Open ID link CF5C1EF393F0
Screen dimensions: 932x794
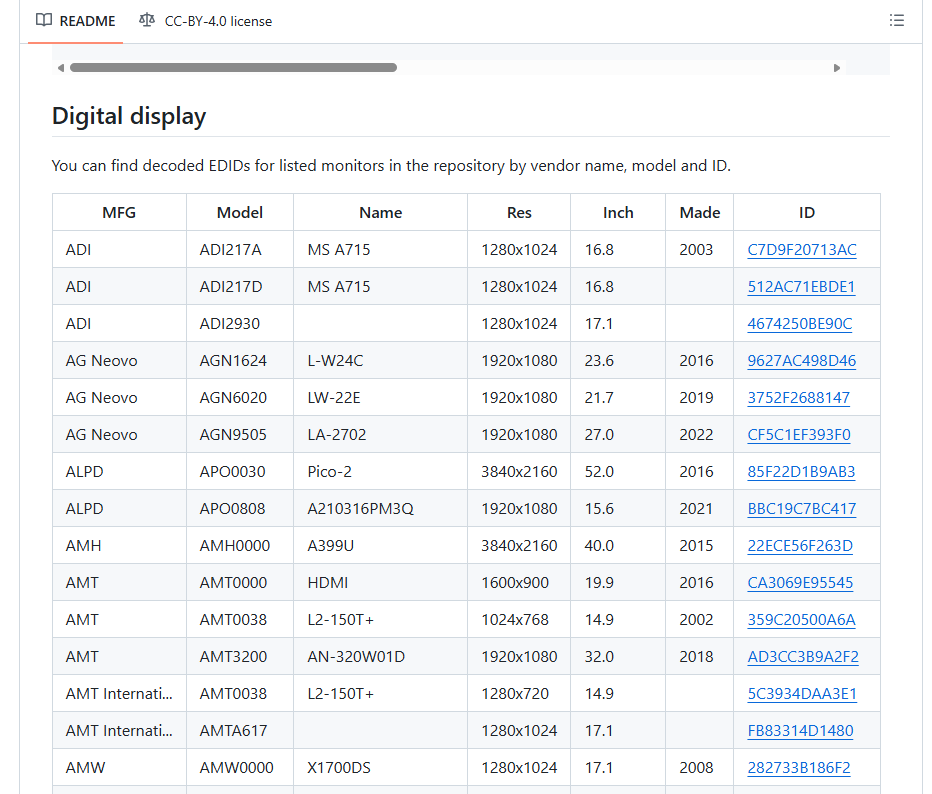[799, 434]
